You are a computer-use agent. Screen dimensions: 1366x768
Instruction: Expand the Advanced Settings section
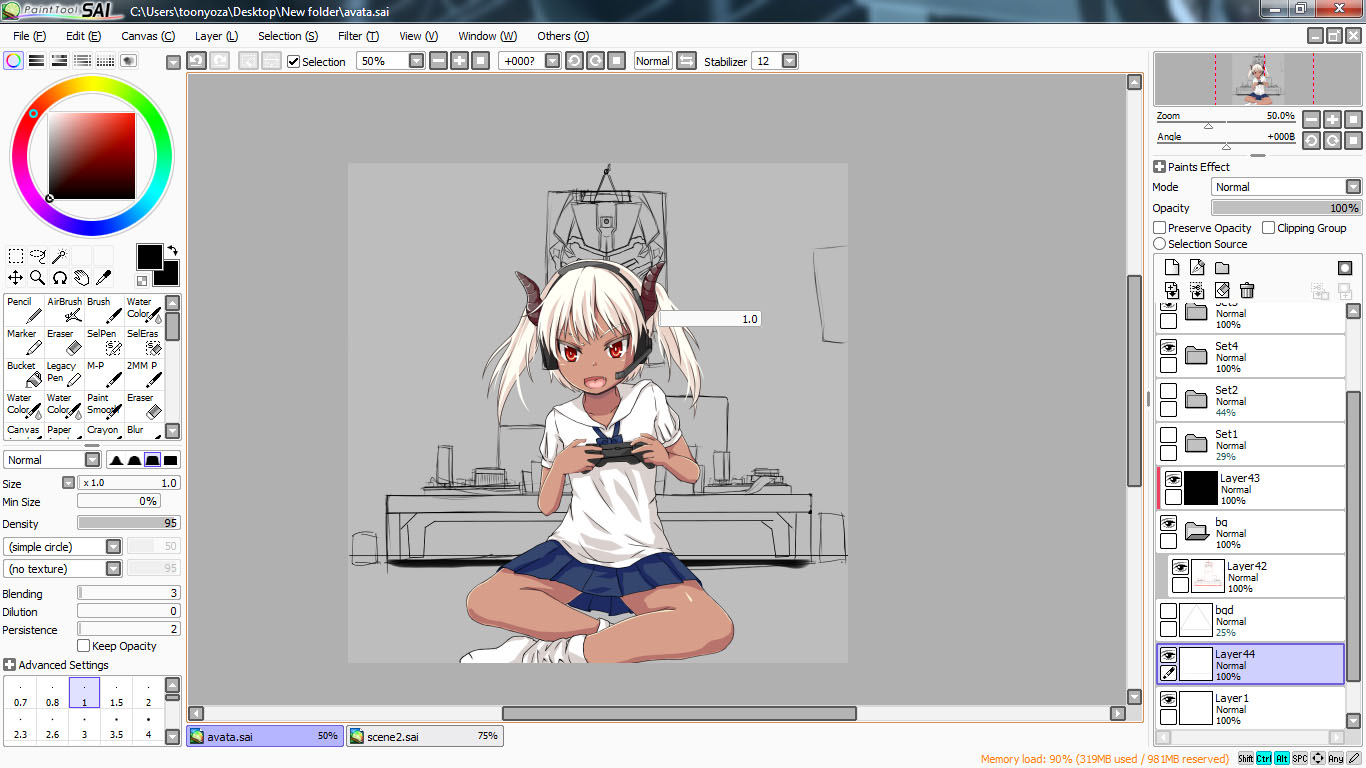pos(10,665)
